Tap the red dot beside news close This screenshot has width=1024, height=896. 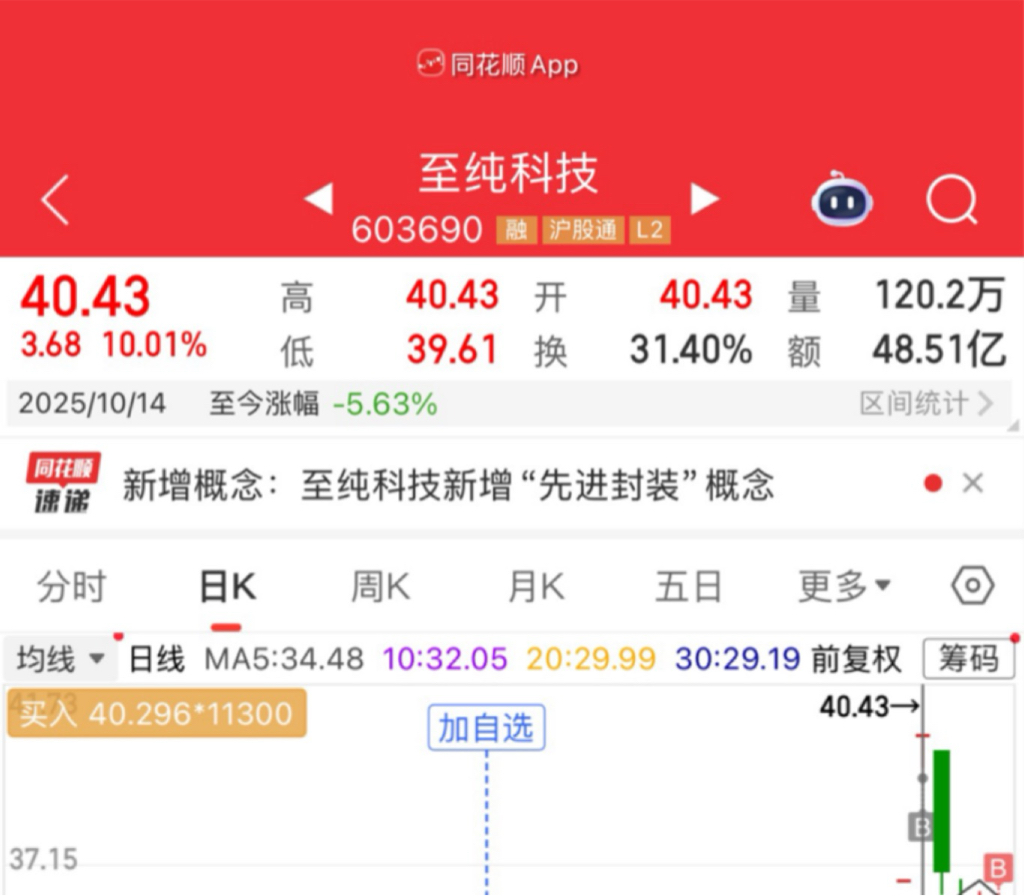coord(934,483)
